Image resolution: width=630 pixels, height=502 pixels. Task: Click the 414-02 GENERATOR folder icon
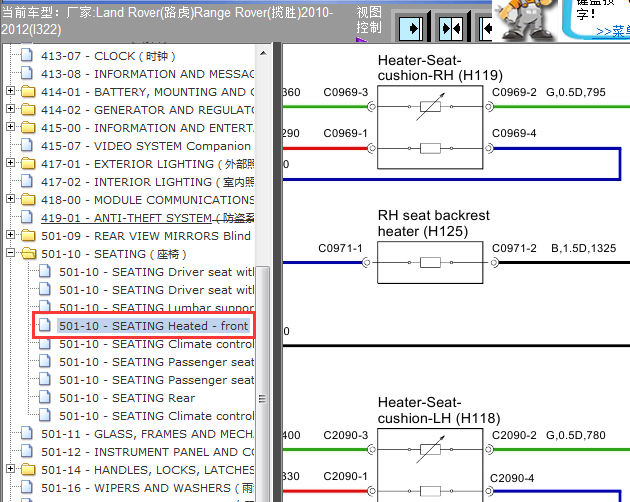pyautogui.click(x=28, y=109)
